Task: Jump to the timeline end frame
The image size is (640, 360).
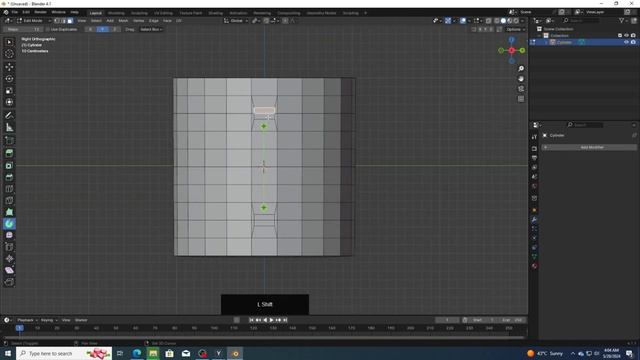Action: click(x=285, y=320)
